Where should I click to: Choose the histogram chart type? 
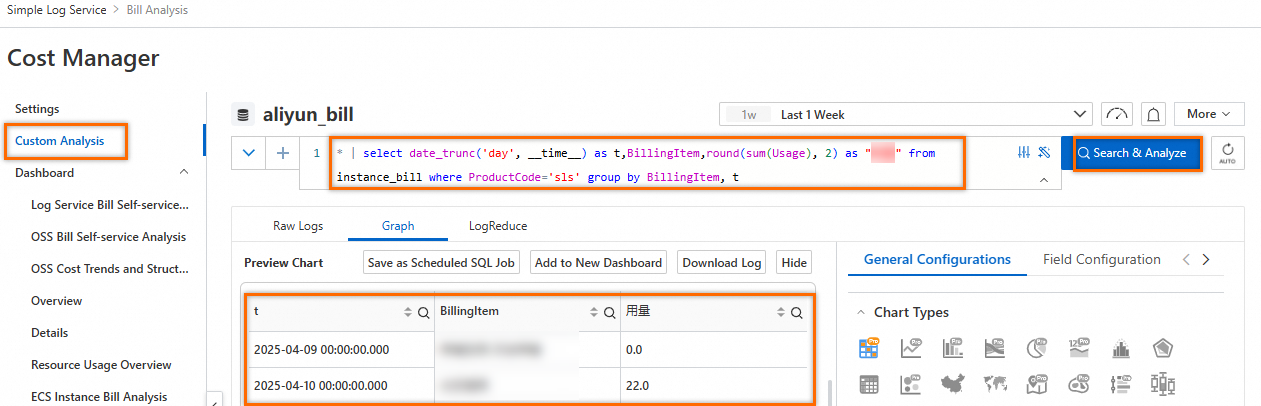(1120, 349)
